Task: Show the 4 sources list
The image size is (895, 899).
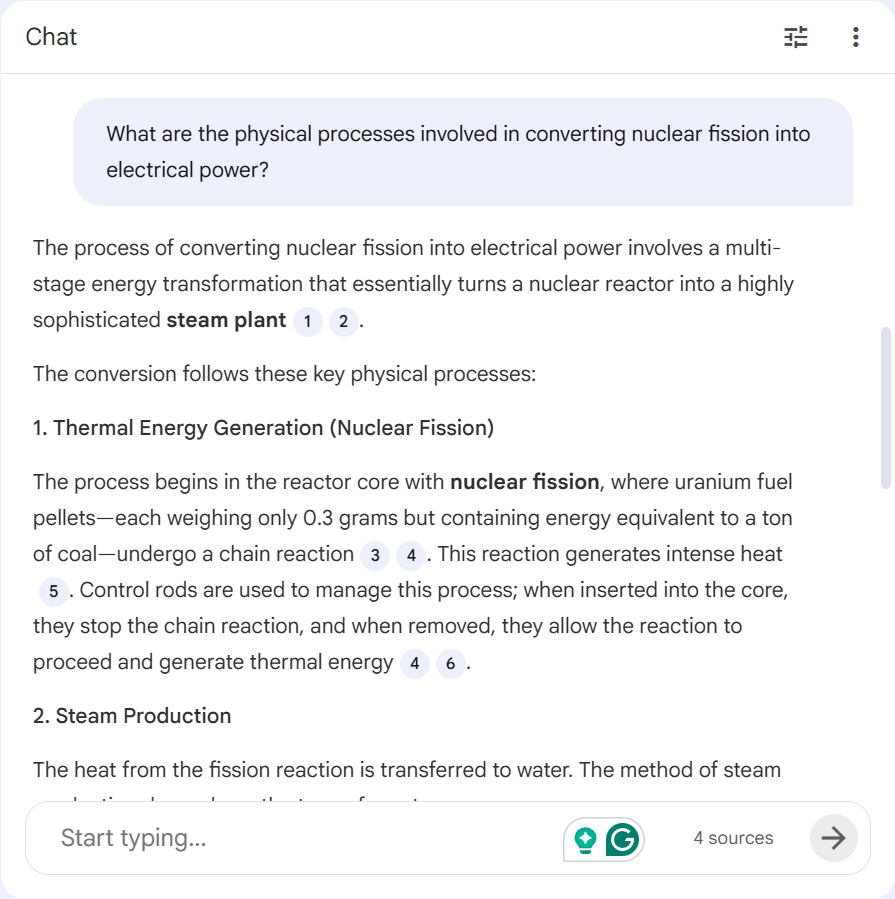Action: tap(733, 838)
